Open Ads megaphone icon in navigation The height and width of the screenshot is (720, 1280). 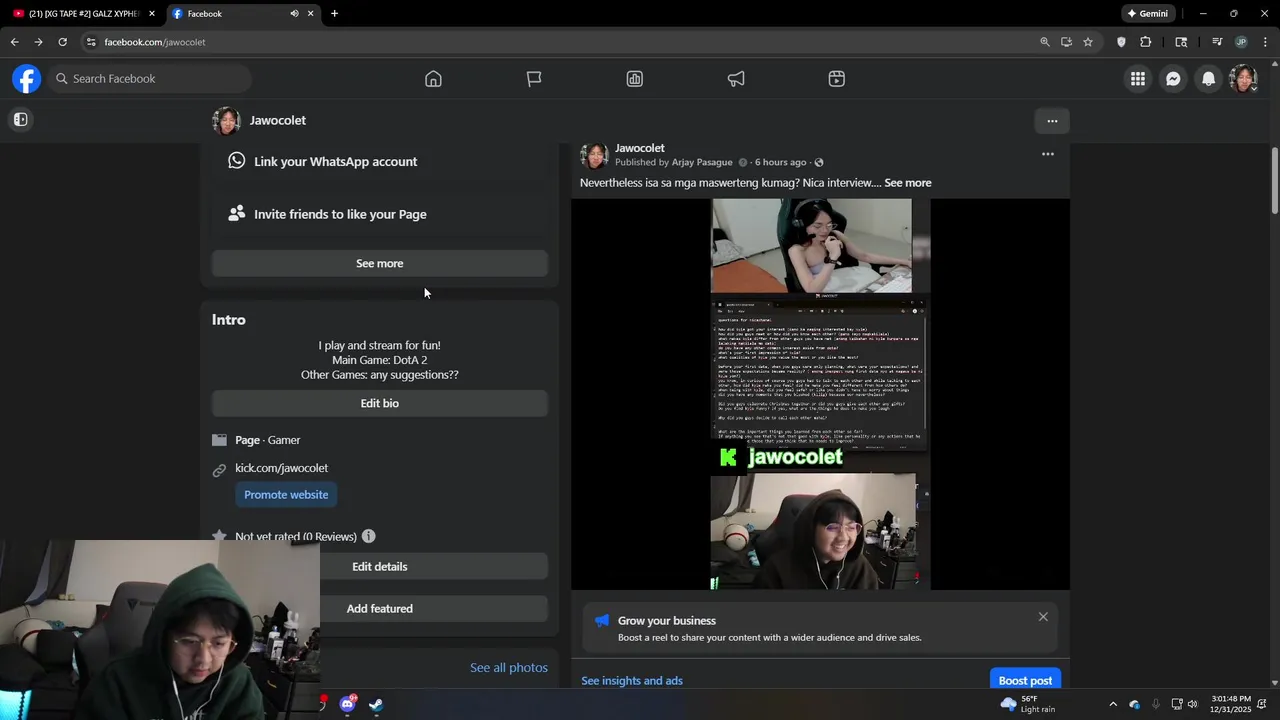tap(736, 79)
